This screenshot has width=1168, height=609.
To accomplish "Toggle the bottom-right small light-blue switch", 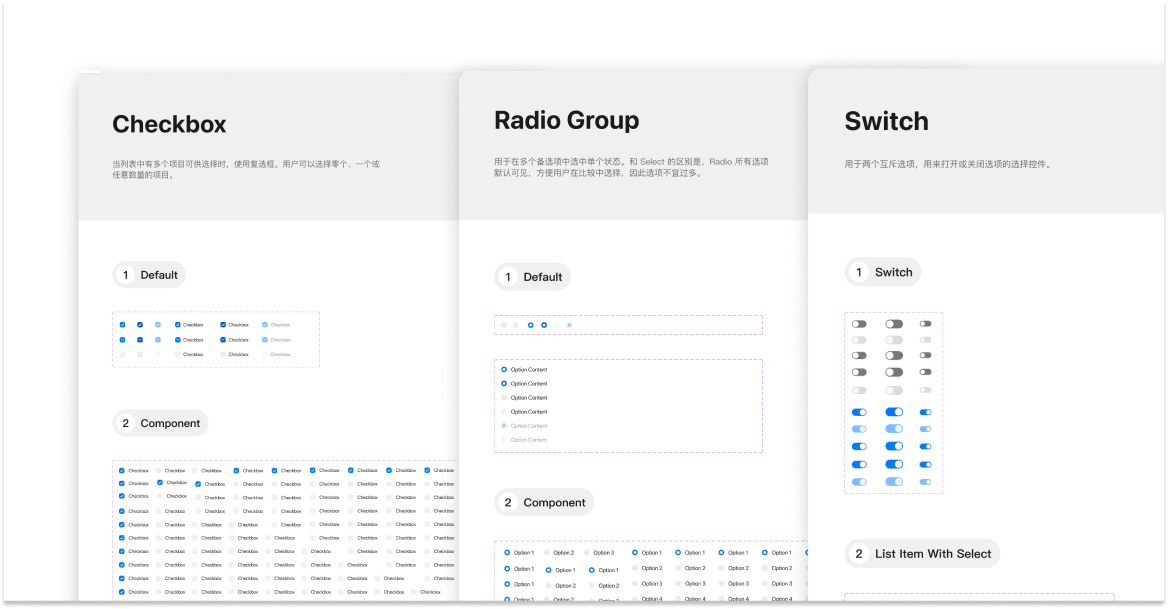I will click(x=925, y=482).
